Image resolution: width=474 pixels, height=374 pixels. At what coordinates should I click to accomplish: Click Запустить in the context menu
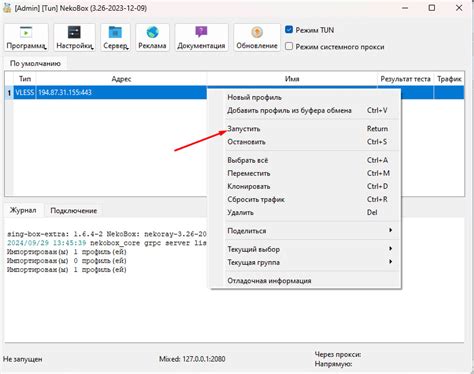(x=305, y=129)
